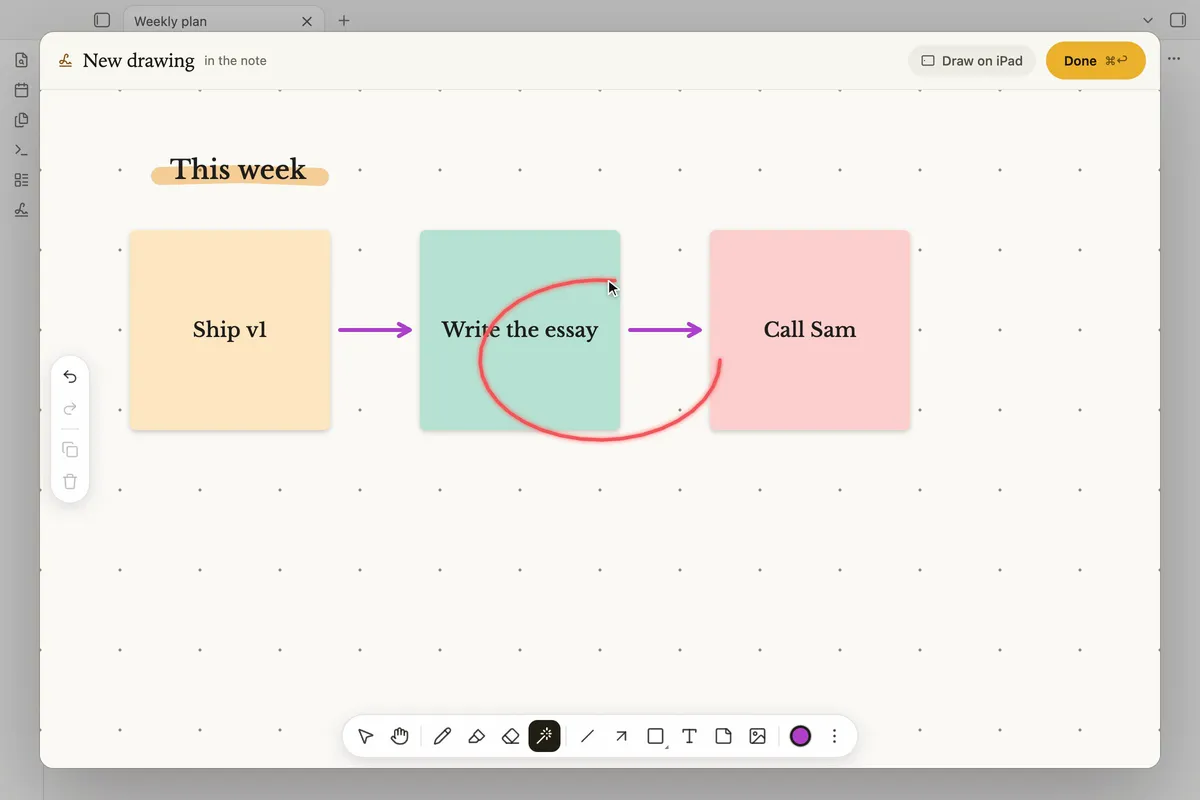Open the ellipsis menu beside Done

[x=1174, y=60]
